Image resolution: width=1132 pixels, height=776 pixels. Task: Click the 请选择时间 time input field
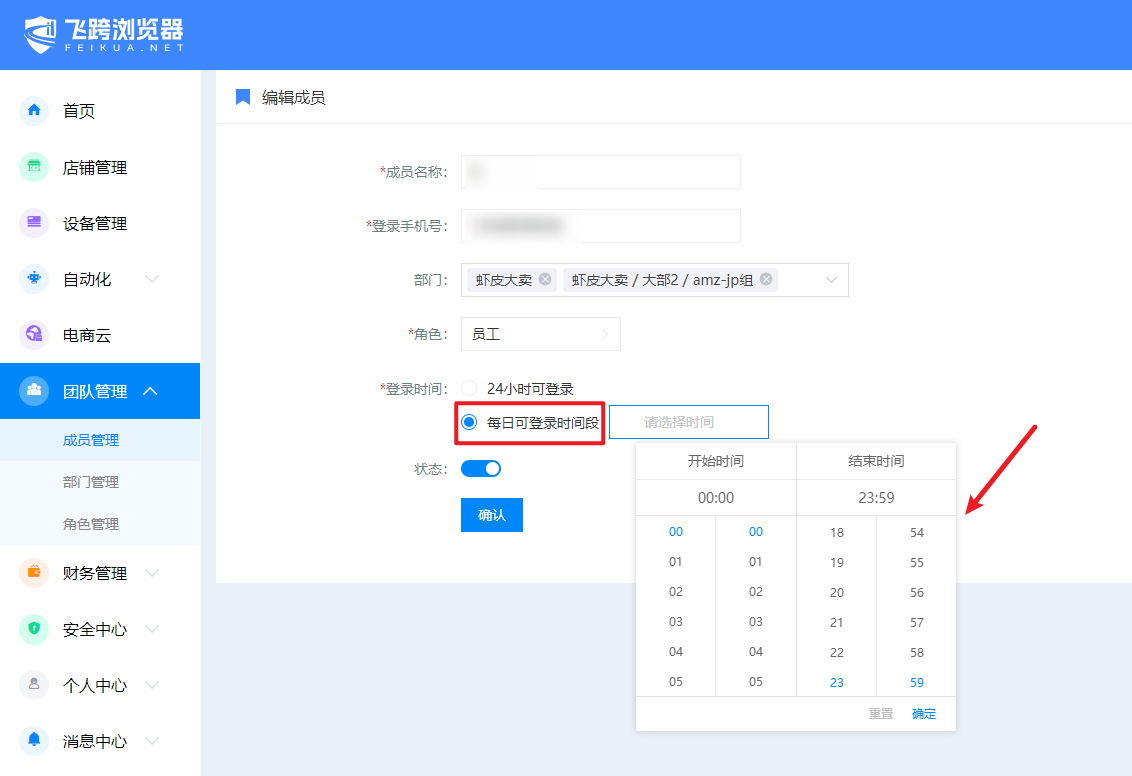tap(688, 422)
